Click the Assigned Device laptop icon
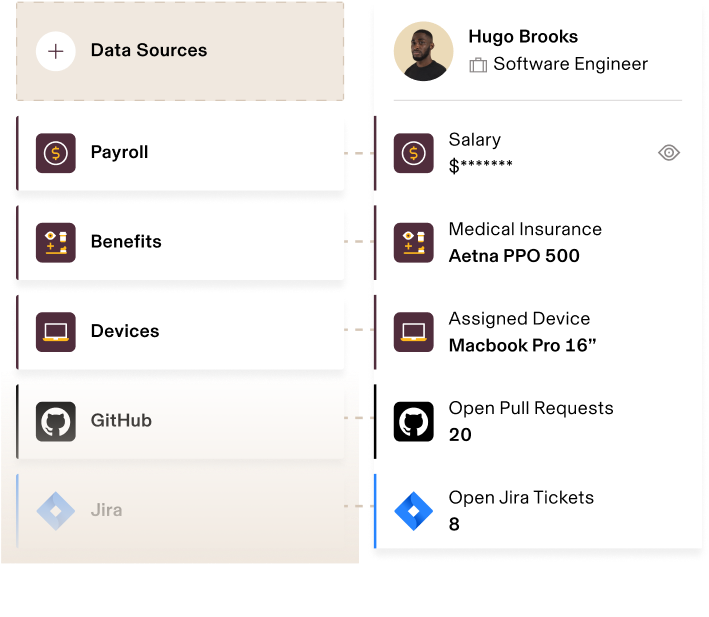The width and height of the screenshot is (709, 617). pos(413,332)
